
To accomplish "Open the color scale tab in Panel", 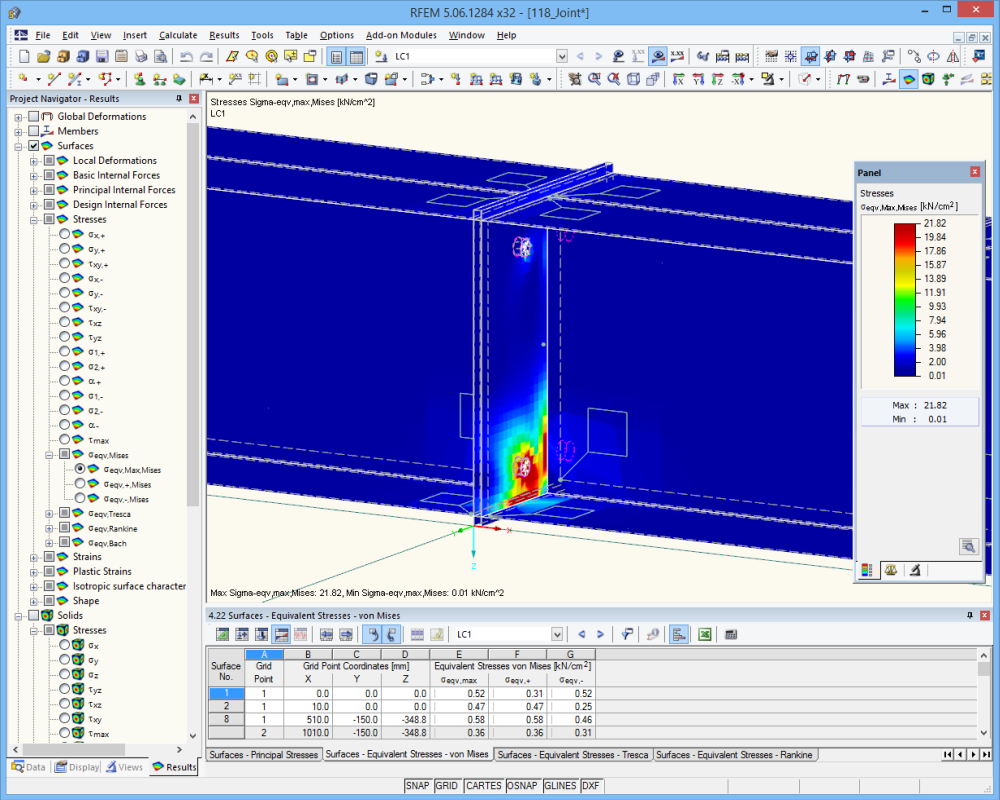I will tap(867, 570).
